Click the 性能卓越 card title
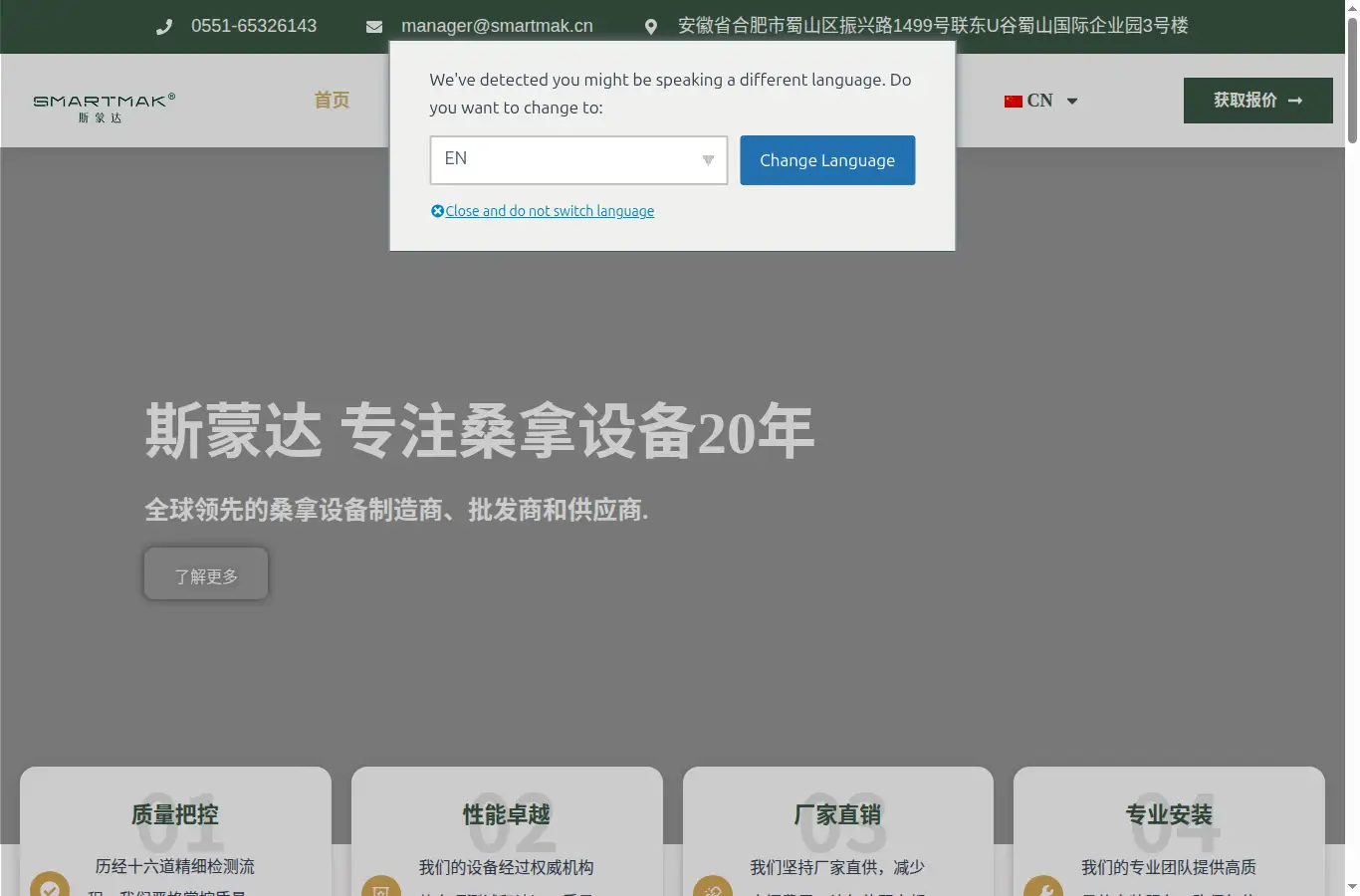1360x896 pixels. [507, 814]
